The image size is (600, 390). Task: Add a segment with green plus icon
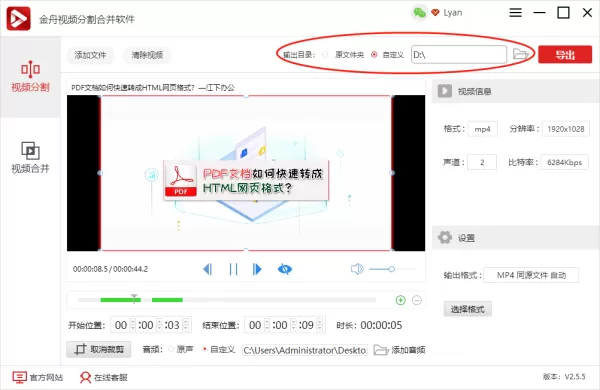[400, 300]
